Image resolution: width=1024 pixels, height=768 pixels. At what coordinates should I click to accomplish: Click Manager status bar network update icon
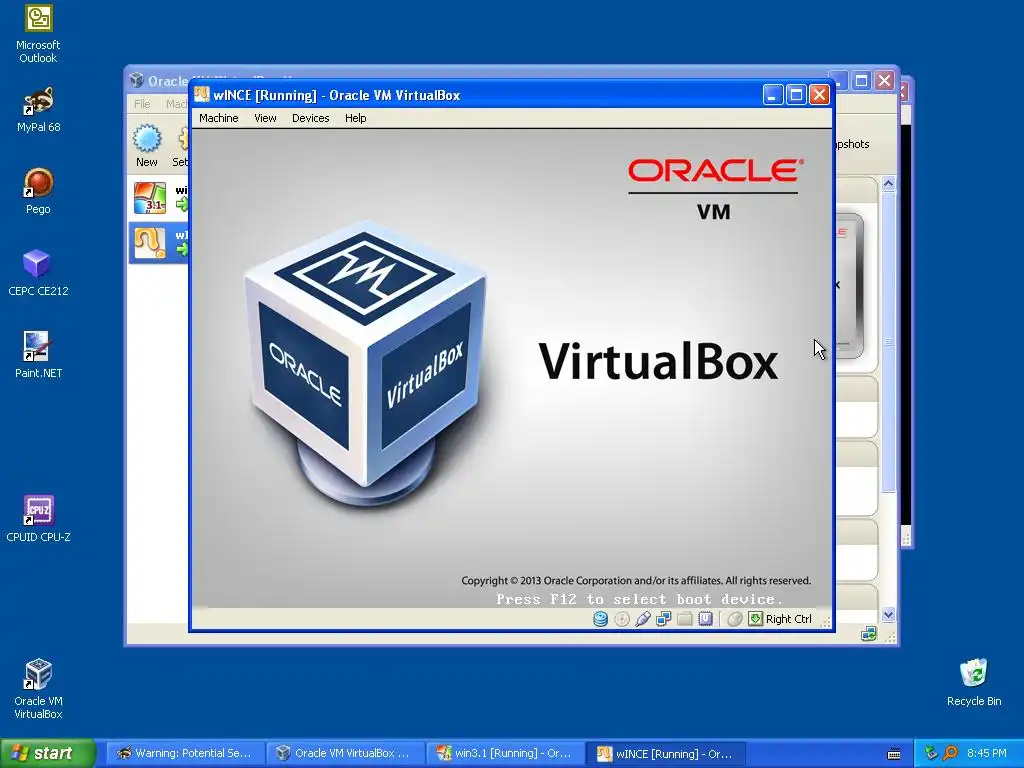[x=869, y=633]
